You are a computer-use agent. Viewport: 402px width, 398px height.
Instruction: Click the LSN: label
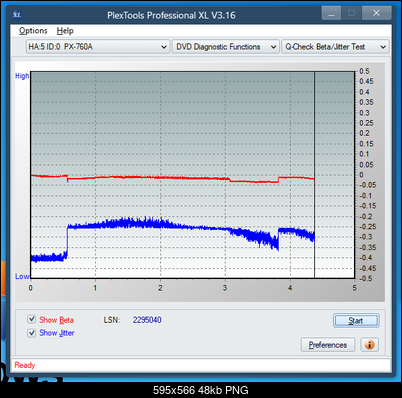coord(111,320)
